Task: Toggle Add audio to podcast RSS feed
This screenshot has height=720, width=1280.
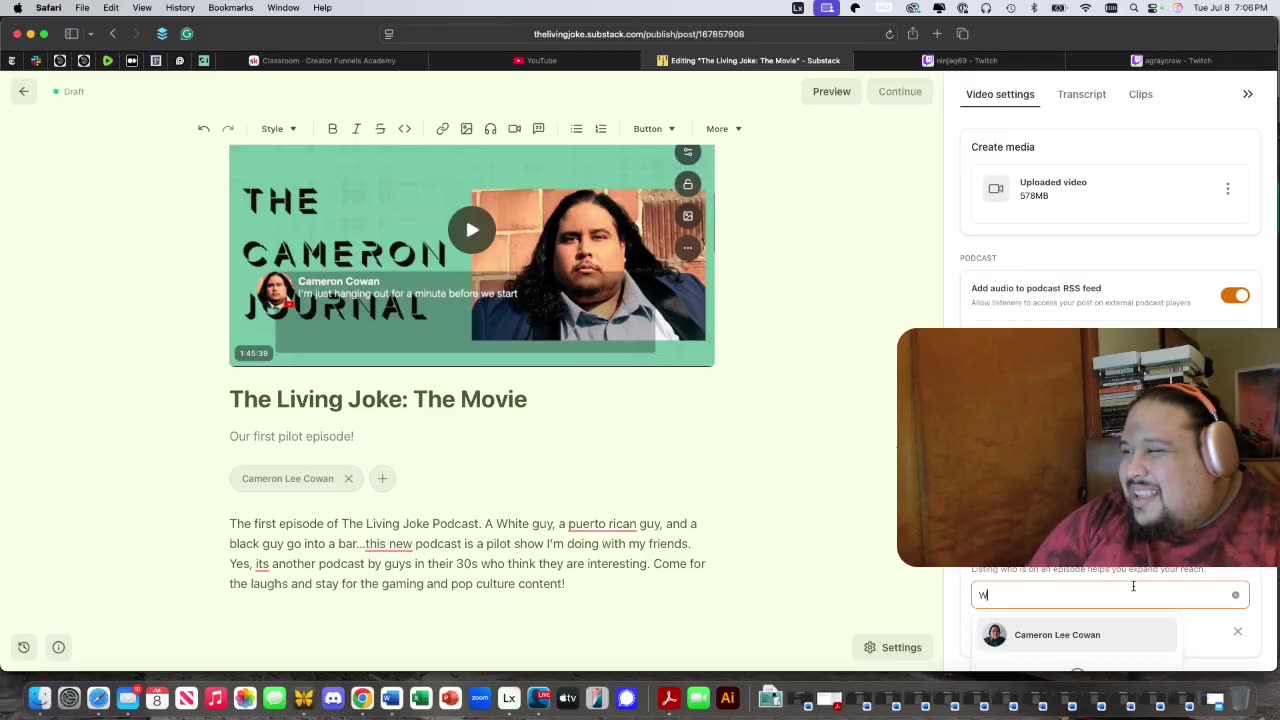Action: tap(1235, 295)
